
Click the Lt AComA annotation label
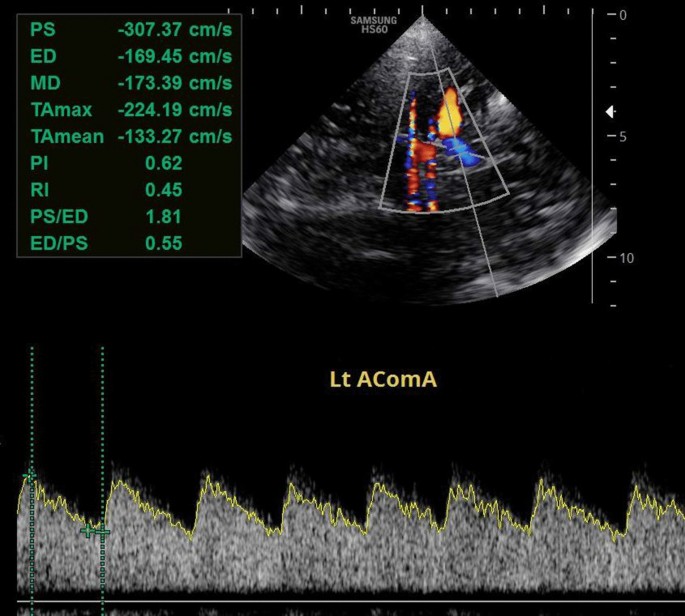[385, 379]
